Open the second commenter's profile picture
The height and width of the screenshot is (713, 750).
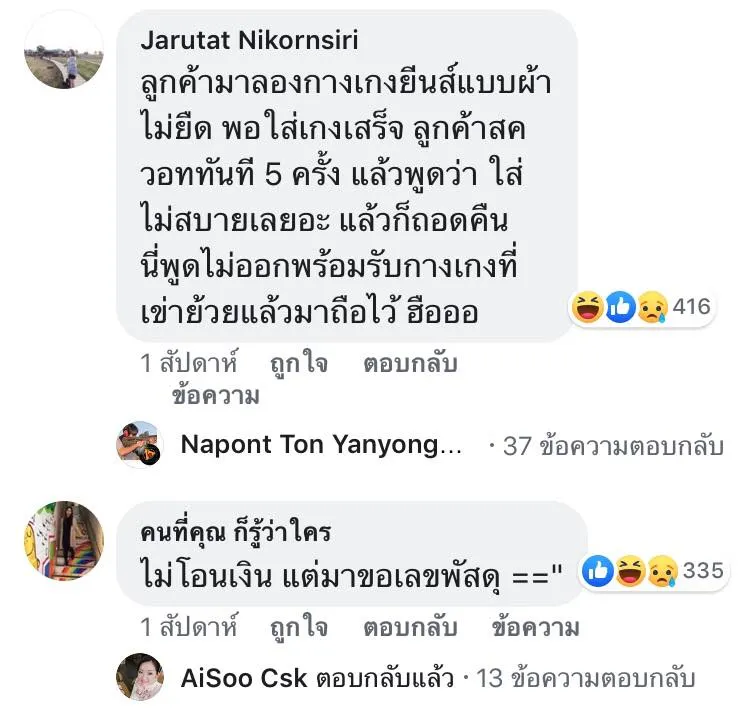tap(63, 542)
